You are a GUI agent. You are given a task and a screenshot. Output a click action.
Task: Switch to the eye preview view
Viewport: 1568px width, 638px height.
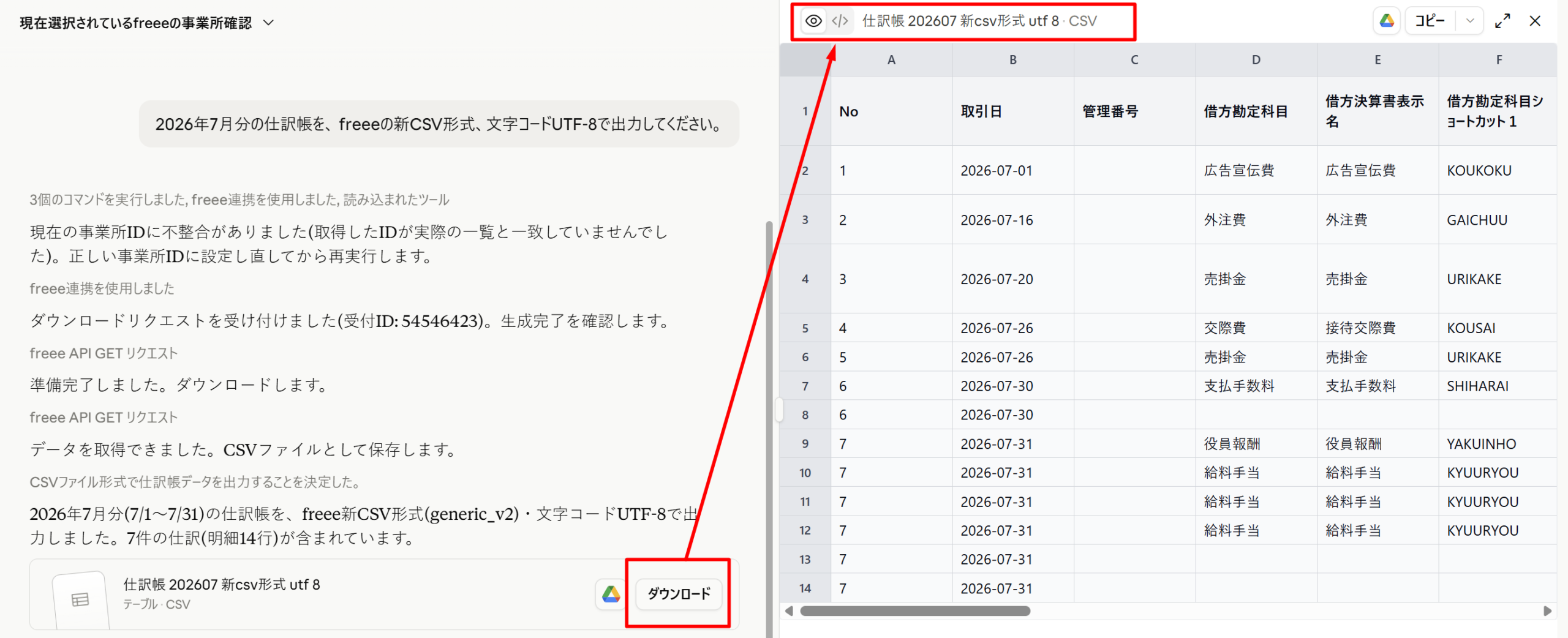pyautogui.click(x=813, y=21)
